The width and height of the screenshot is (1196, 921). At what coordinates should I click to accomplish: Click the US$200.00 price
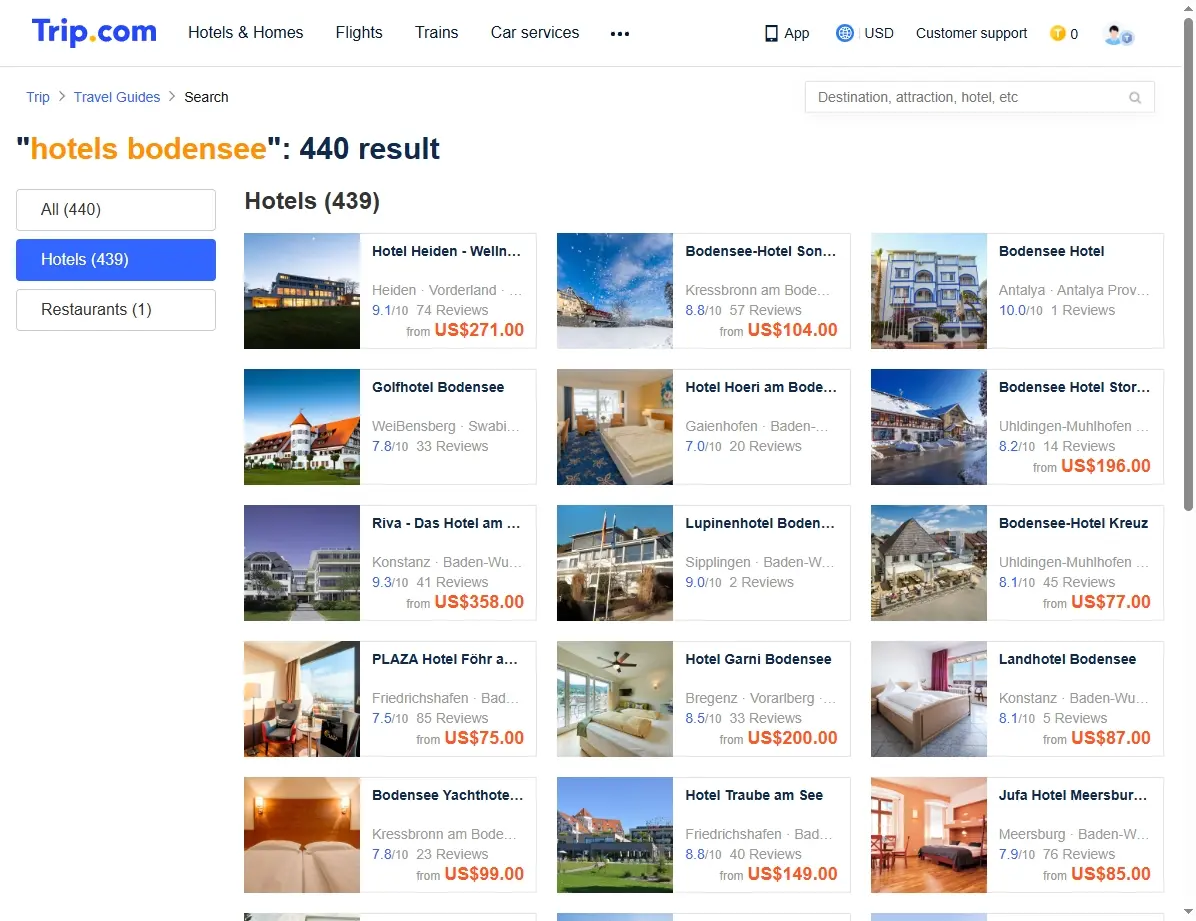[793, 738]
